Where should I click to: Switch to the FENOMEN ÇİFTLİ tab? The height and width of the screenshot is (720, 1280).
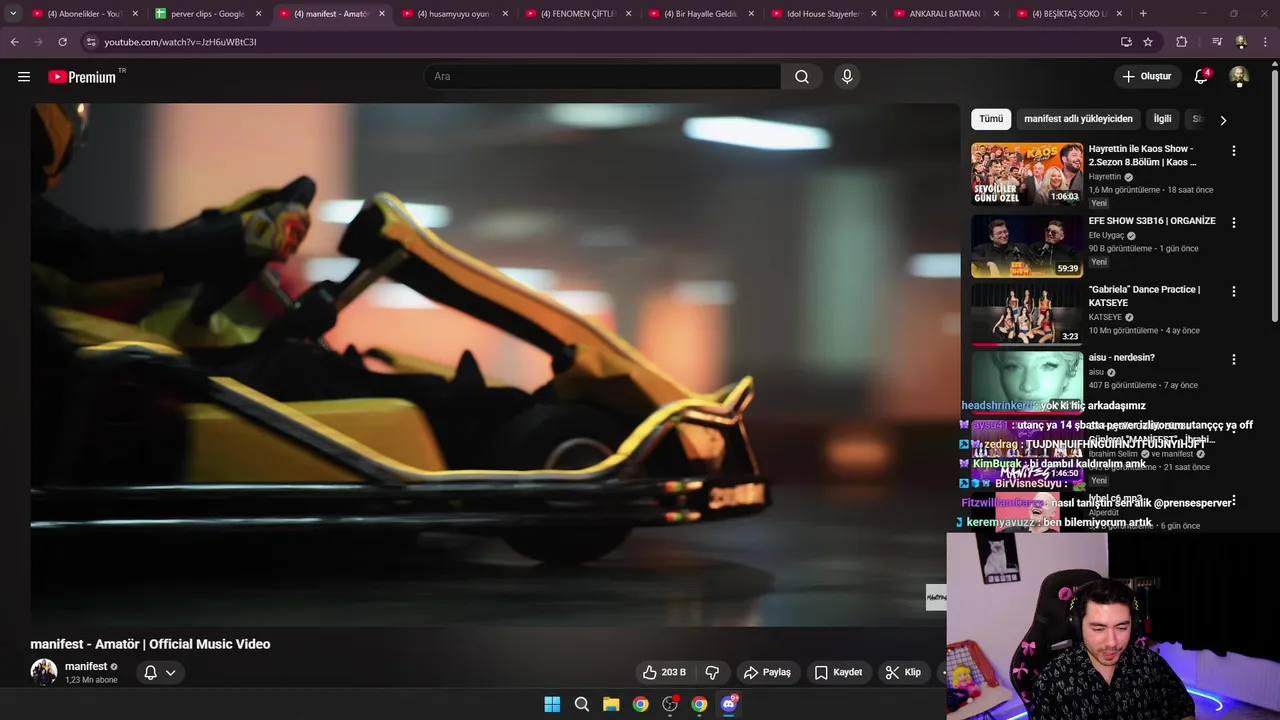coord(578,14)
